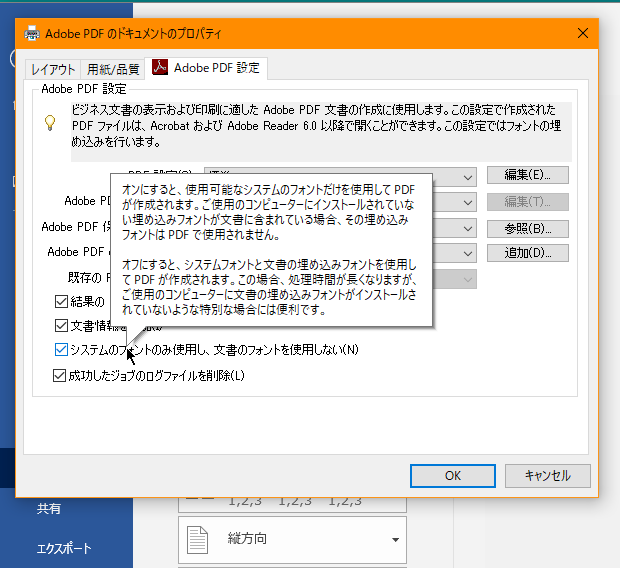Open the 用紙/品質 tab

(x=113, y=69)
